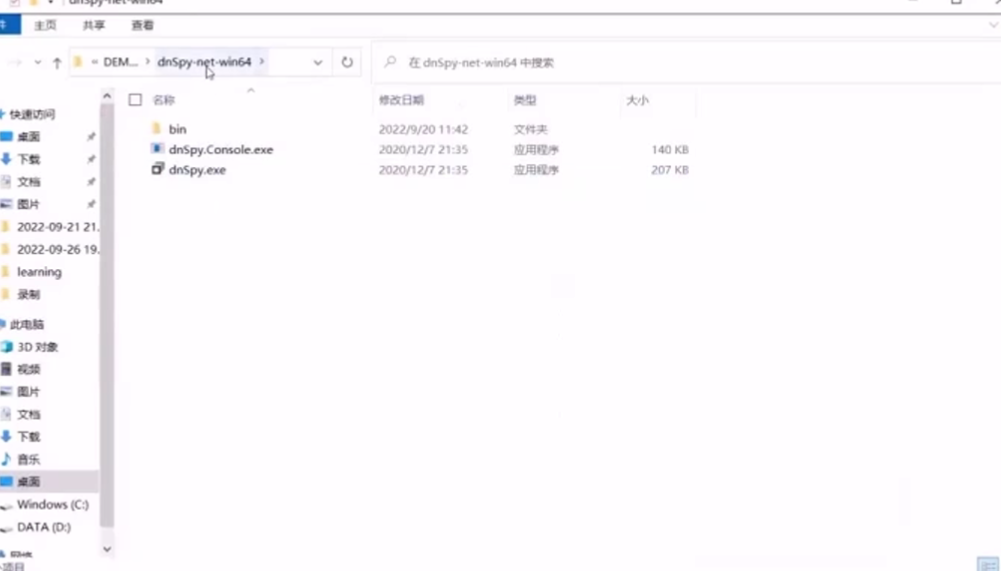Click dnSpy-net-win64 breadcrumb in address bar
Screen dimensions: 1001x571
204,62
